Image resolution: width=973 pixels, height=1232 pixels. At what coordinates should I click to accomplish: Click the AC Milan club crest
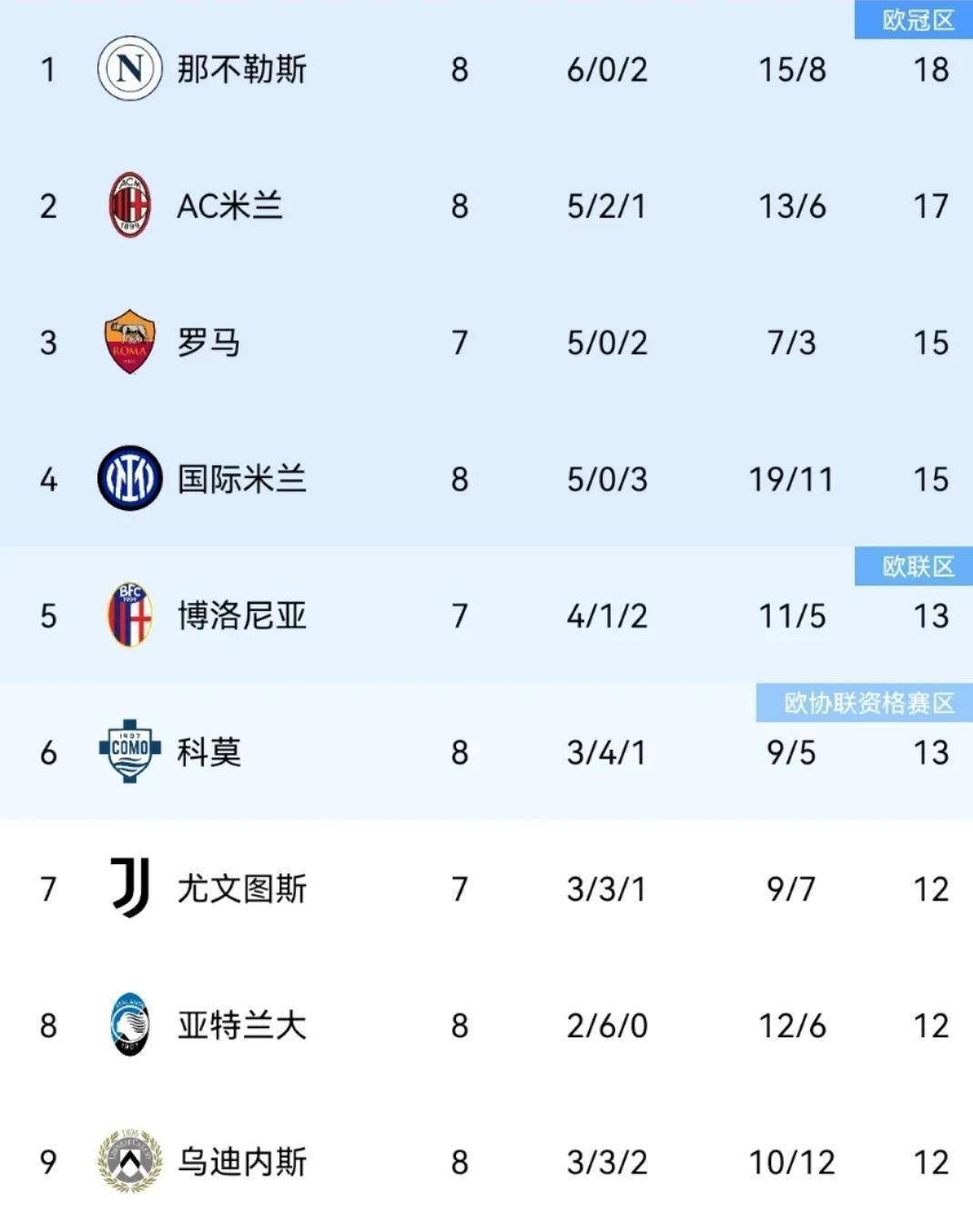click(x=129, y=206)
